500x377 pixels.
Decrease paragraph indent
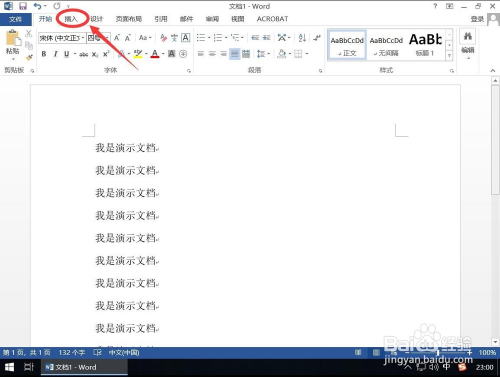(x=255, y=38)
